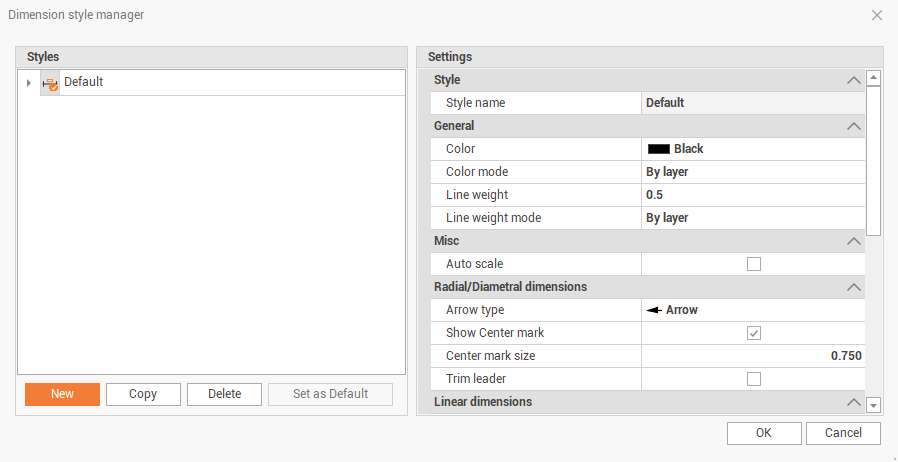Enable the Auto scale checkbox
Screen dimensions: 898x462
pos(754,264)
